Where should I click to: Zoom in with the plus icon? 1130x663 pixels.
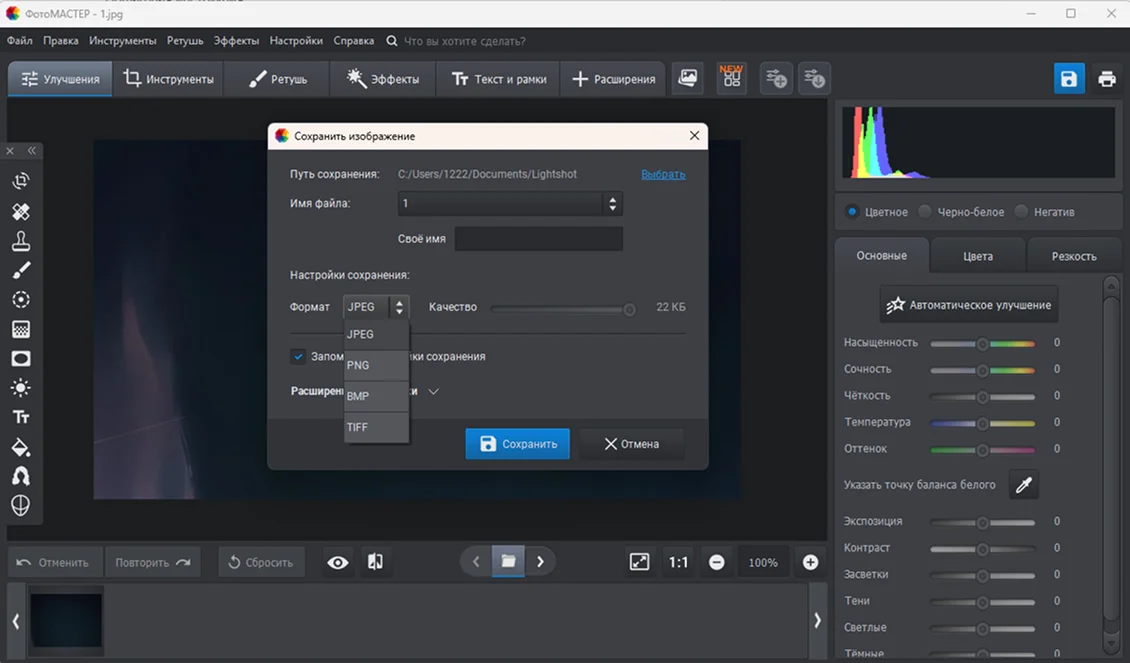(x=810, y=562)
